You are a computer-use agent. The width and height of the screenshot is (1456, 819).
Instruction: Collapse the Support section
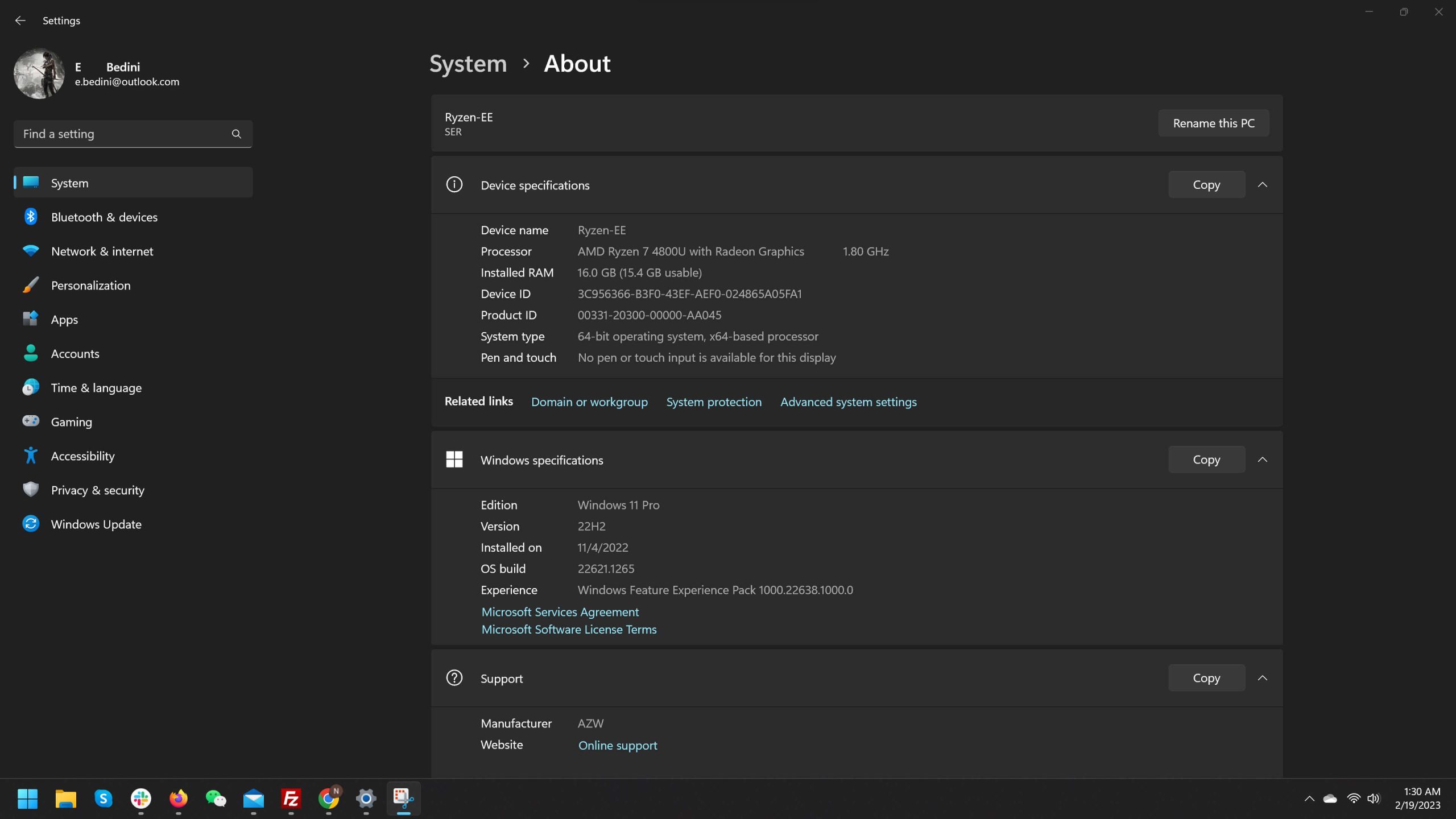pos(1263,678)
